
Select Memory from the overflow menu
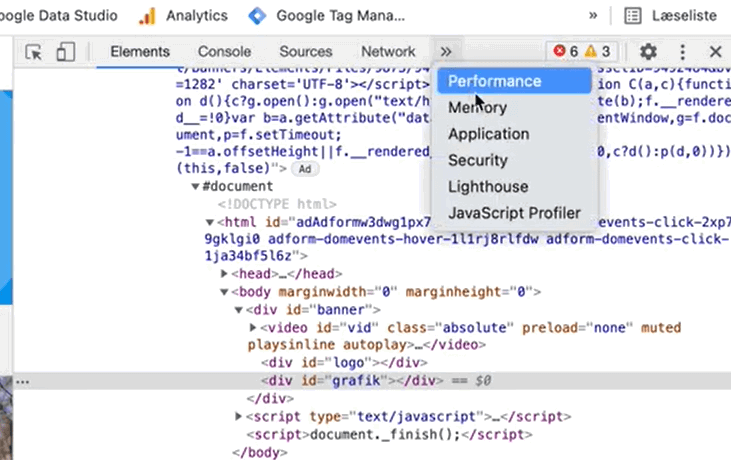[514, 108]
